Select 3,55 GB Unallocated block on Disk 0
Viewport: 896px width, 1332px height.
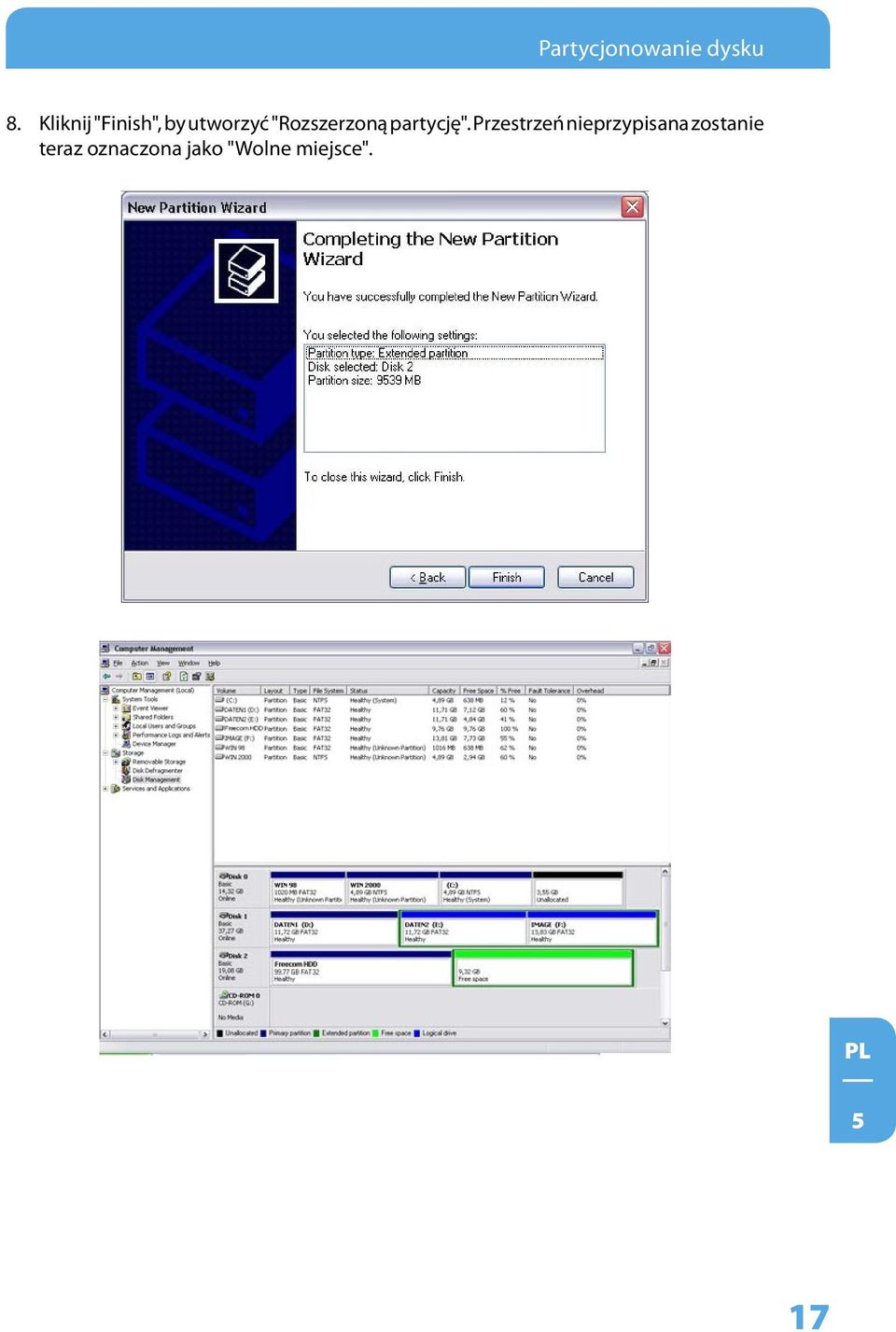coord(578,890)
